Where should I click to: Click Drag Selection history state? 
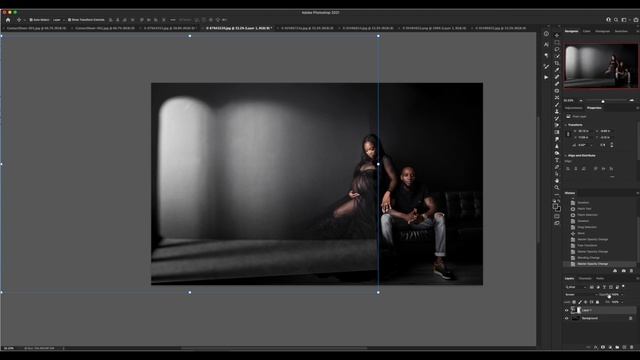tap(587, 227)
